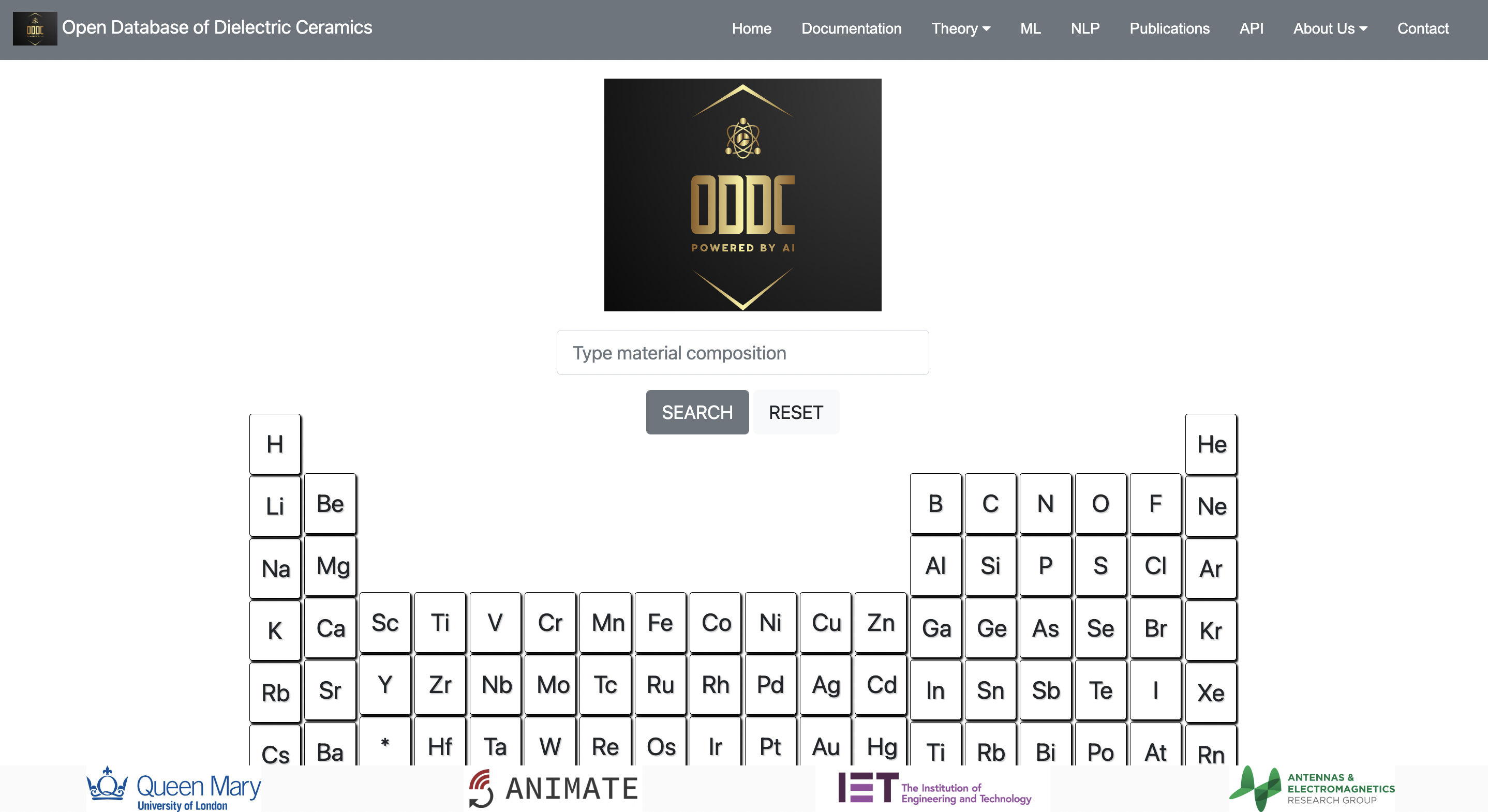This screenshot has width=1488, height=812.
Task: Click the ODDC logo in navbar
Action: [x=35, y=28]
